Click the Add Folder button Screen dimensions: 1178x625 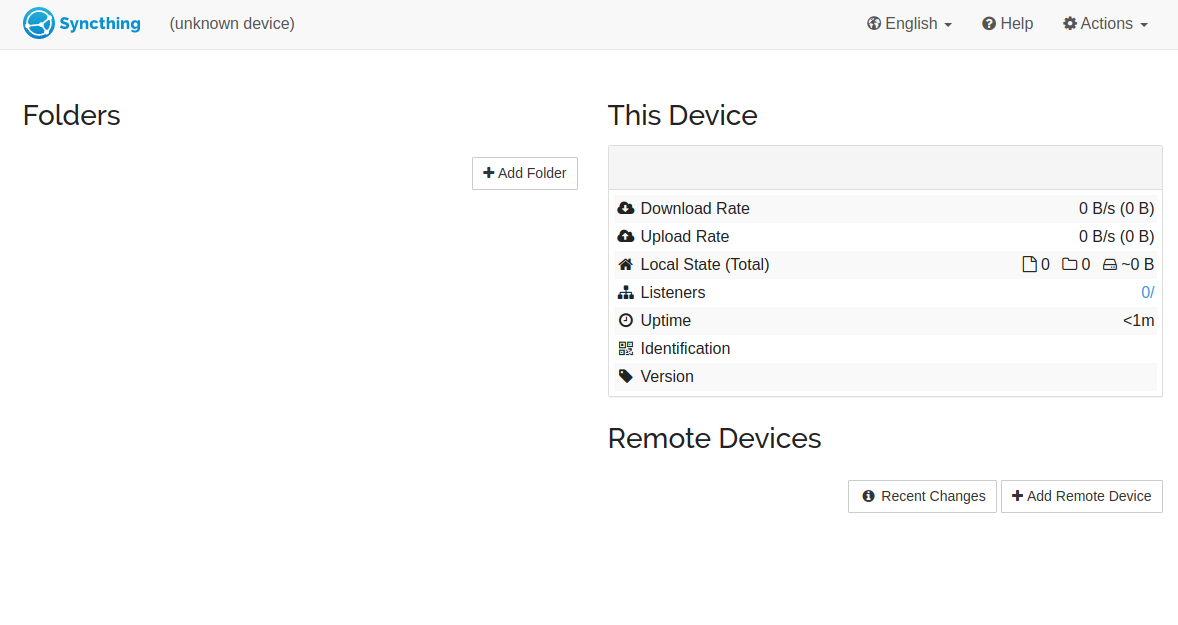[524, 173]
